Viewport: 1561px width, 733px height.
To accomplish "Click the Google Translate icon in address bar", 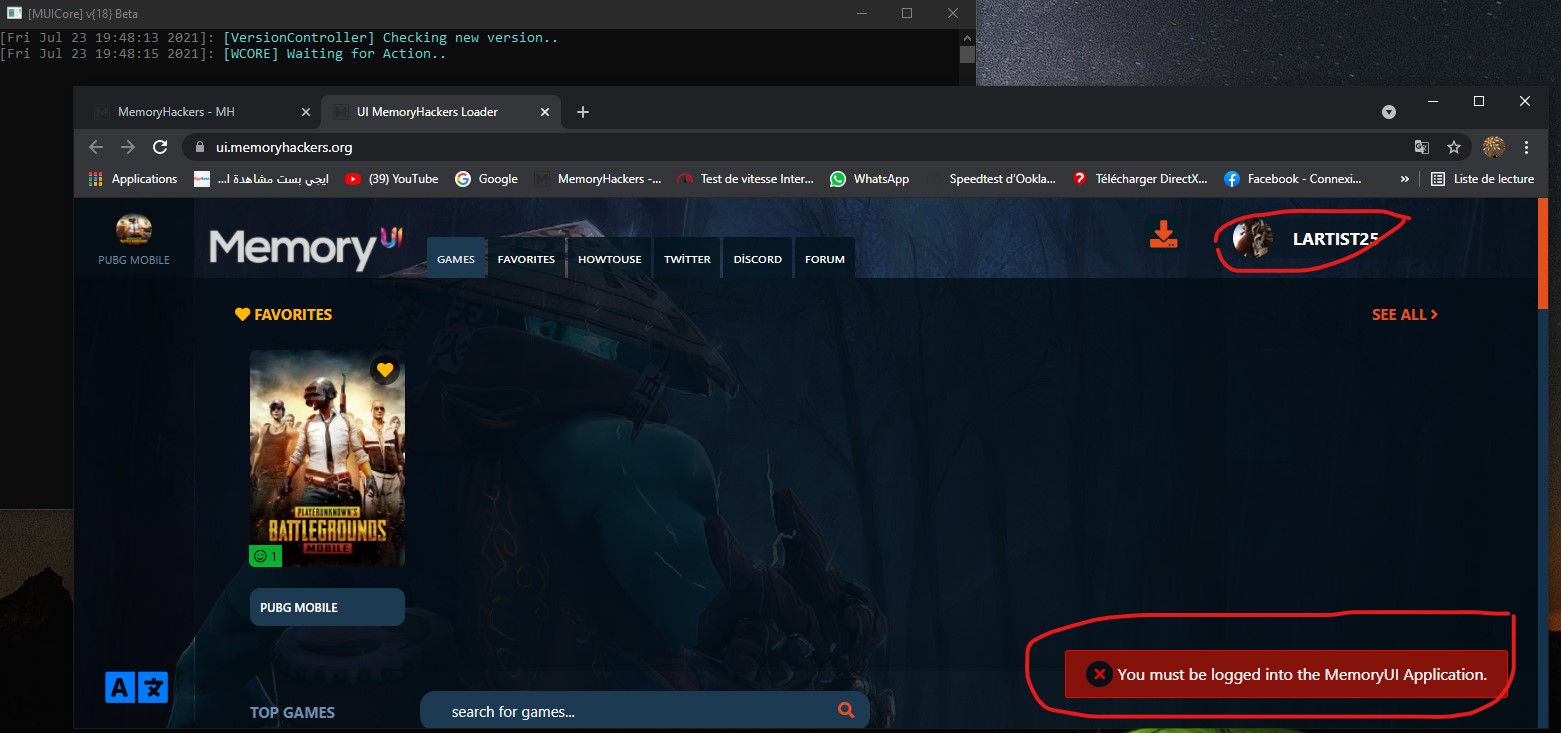I will [1421, 147].
